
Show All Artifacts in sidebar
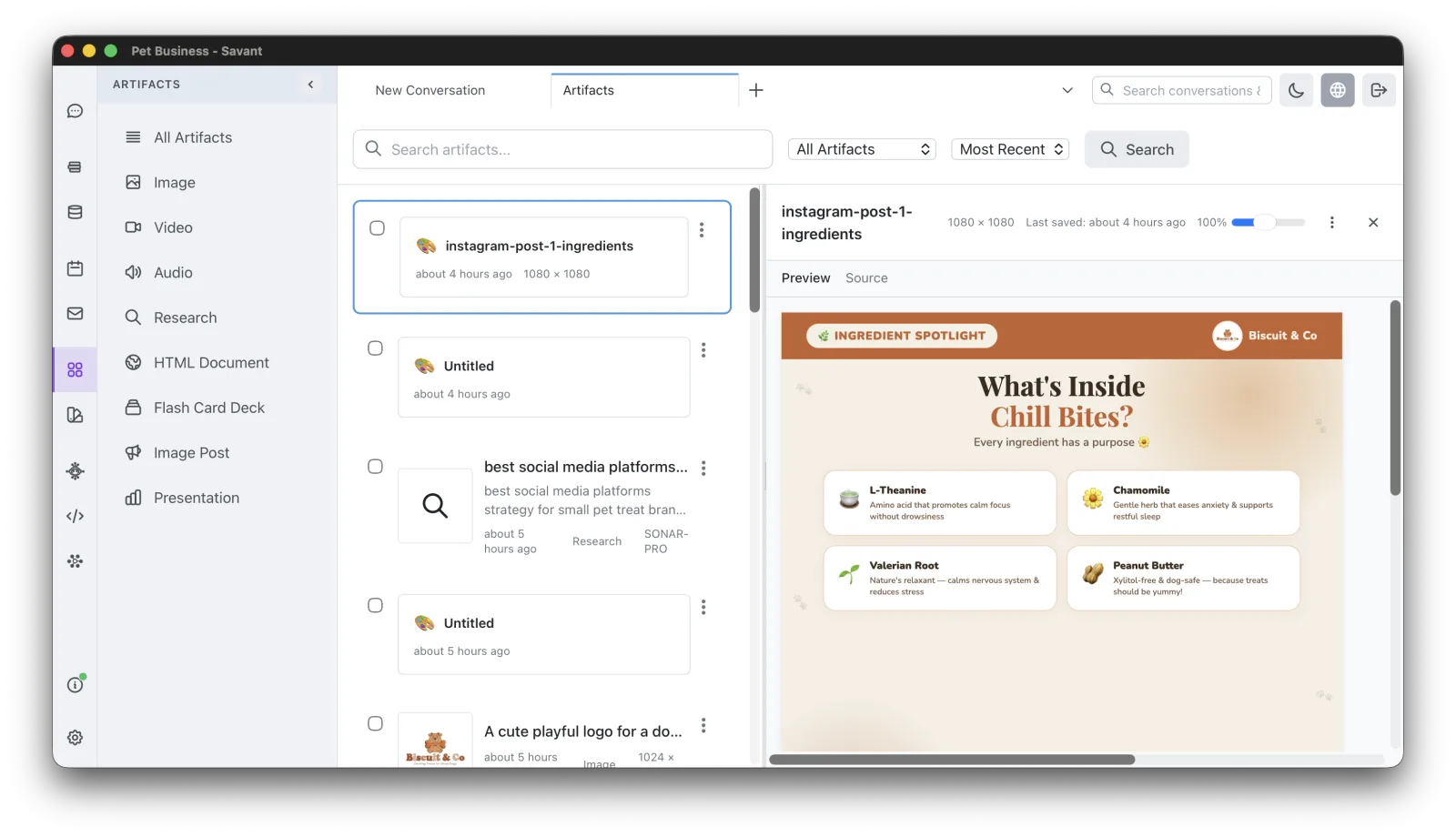193,137
